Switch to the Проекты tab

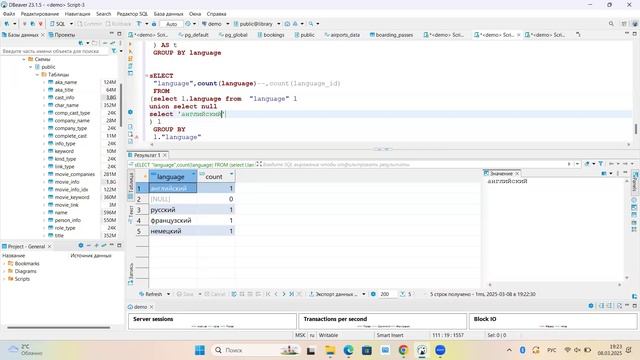(x=62, y=35)
